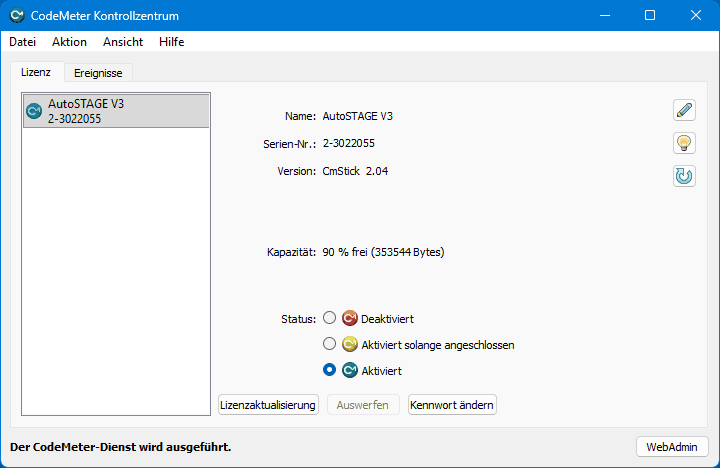The width and height of the screenshot is (720, 468).
Task: Minimize the CodeMeter Kontrollzentrum window
Action: (x=605, y=15)
